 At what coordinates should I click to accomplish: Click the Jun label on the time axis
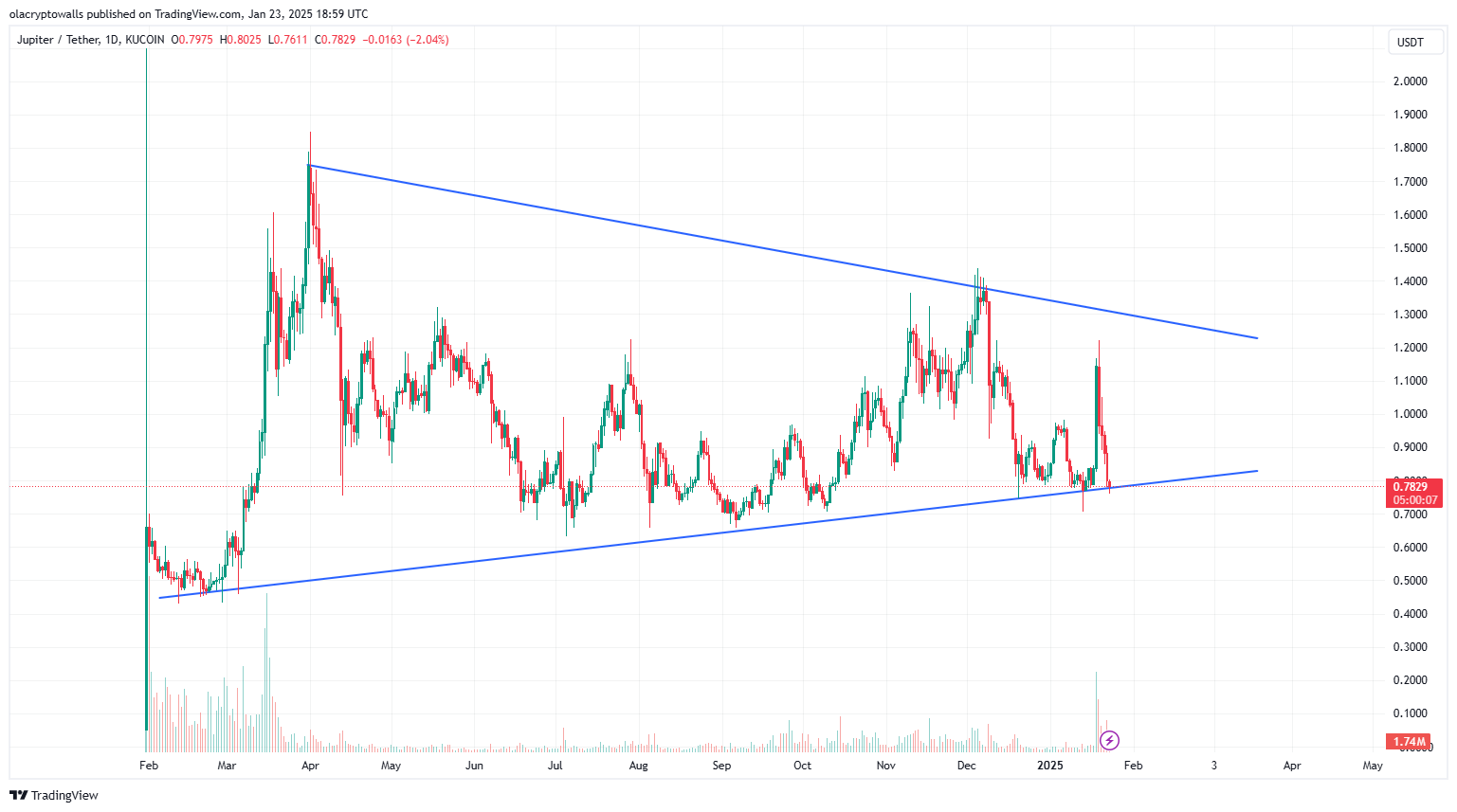click(474, 766)
